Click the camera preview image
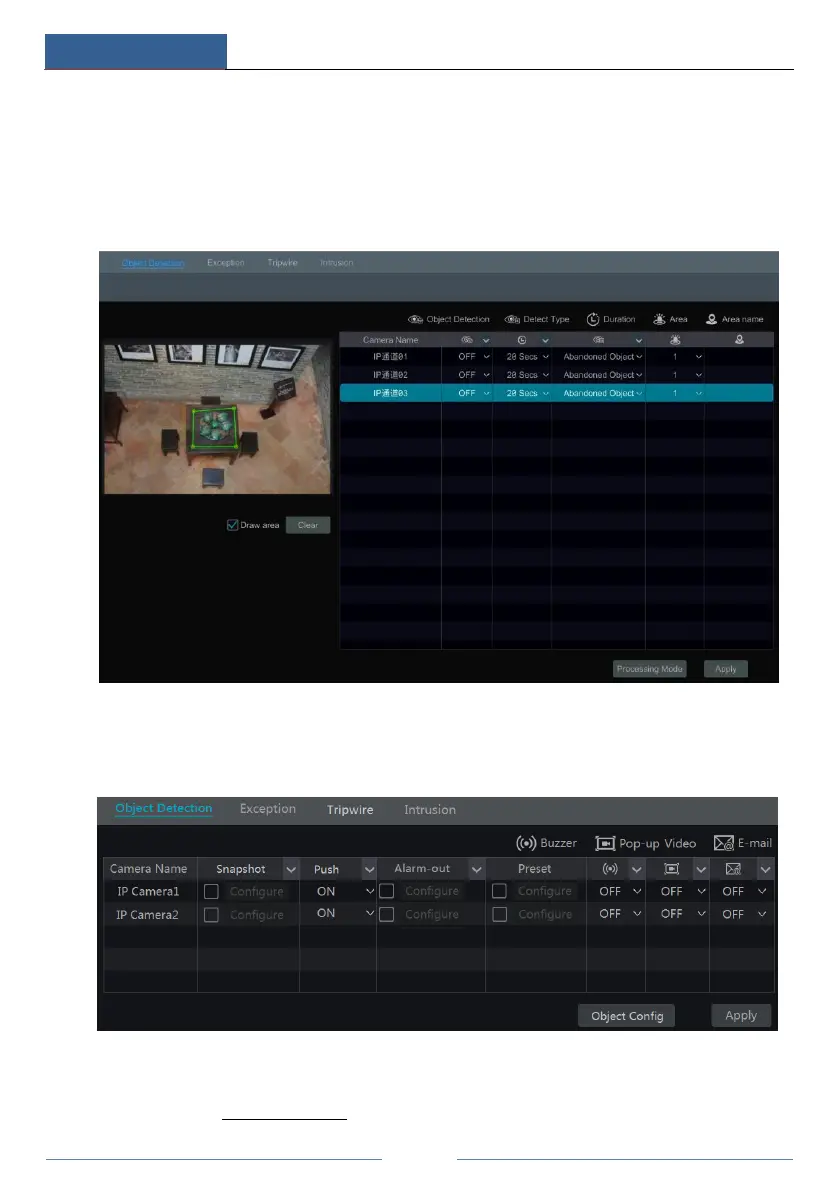Image resolution: width=839 pixels, height=1191 pixels. click(x=217, y=419)
